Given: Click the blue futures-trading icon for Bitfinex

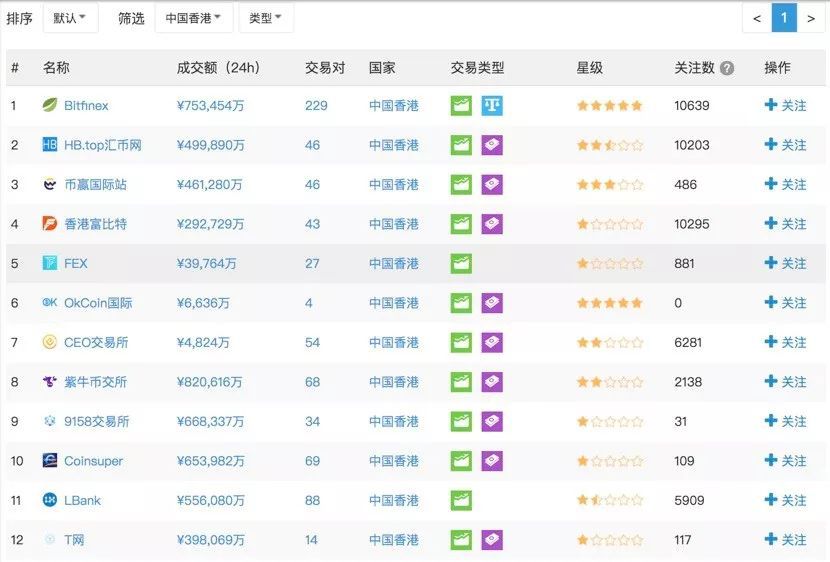Looking at the screenshot, I should click(x=492, y=105).
